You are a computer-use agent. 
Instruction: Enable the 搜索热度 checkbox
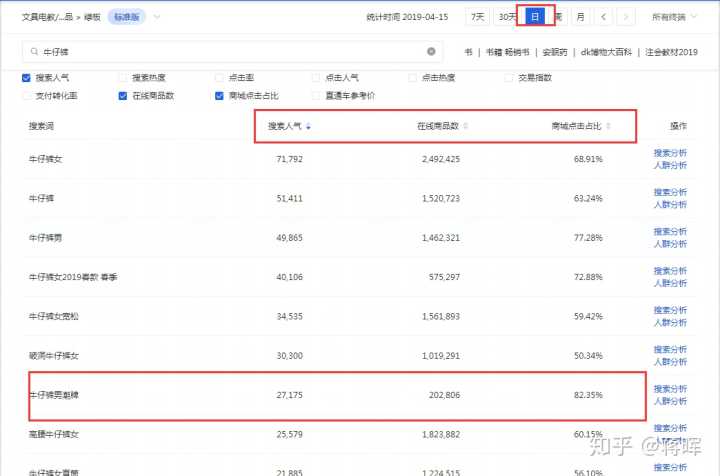pos(123,77)
